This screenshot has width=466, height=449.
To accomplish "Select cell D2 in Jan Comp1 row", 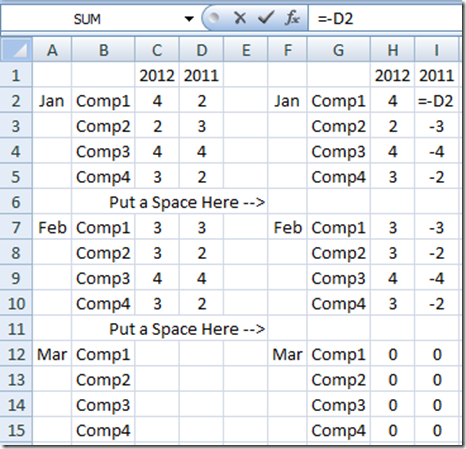I will point(201,101).
